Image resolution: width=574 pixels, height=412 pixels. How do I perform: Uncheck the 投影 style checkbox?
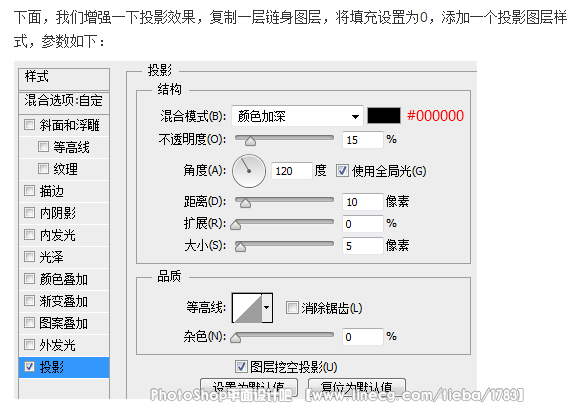[x=29, y=367]
